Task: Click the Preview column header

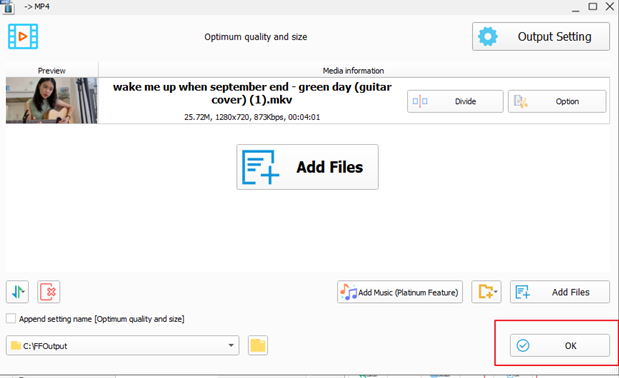Action: coord(52,71)
